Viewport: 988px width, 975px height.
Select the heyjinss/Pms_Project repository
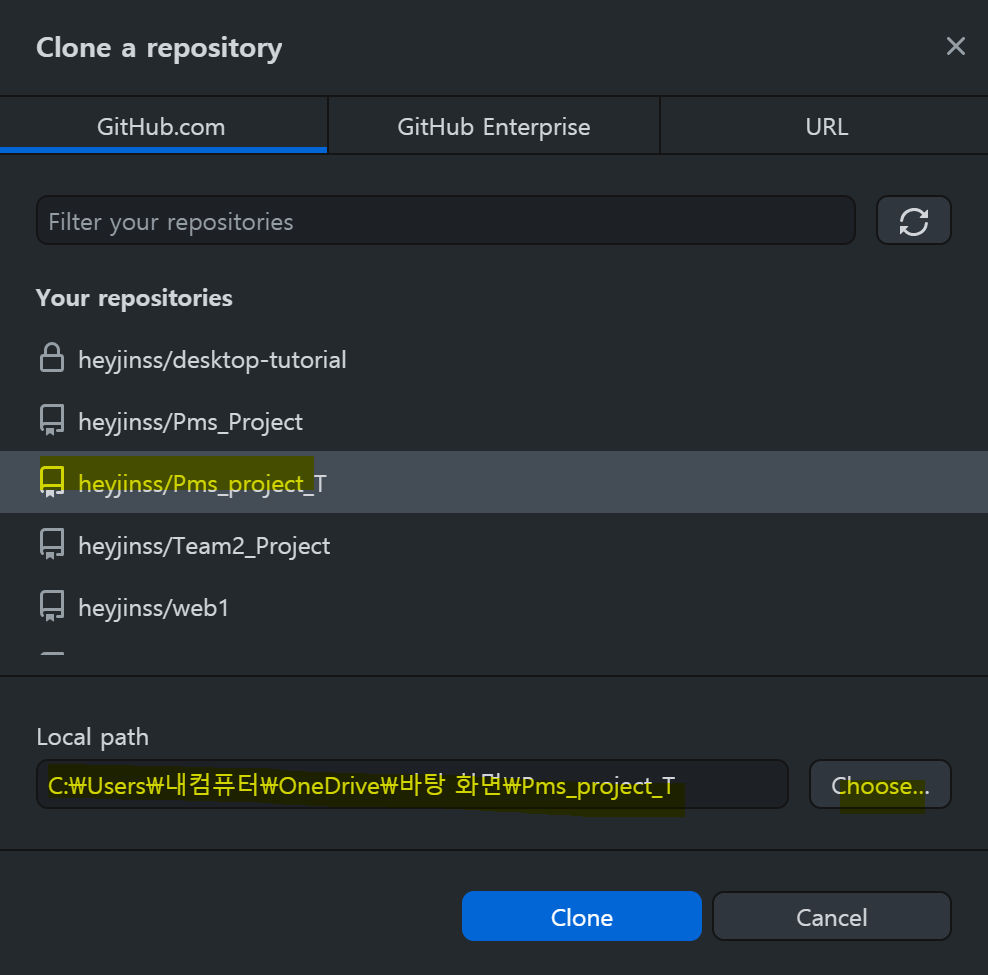coord(494,420)
